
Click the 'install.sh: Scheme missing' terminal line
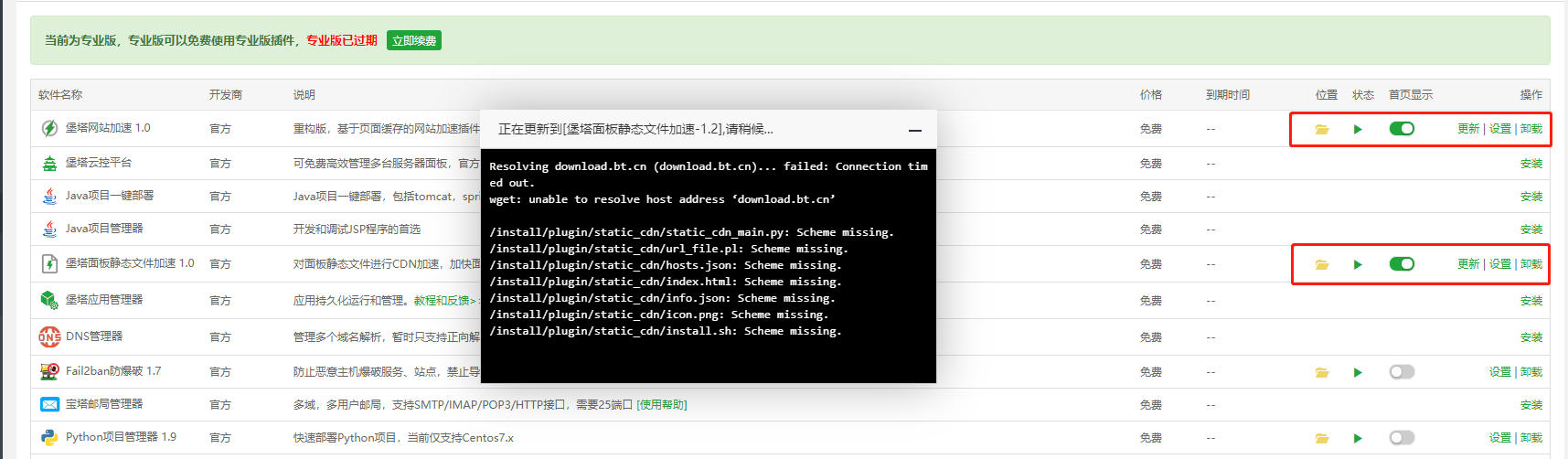click(666, 331)
